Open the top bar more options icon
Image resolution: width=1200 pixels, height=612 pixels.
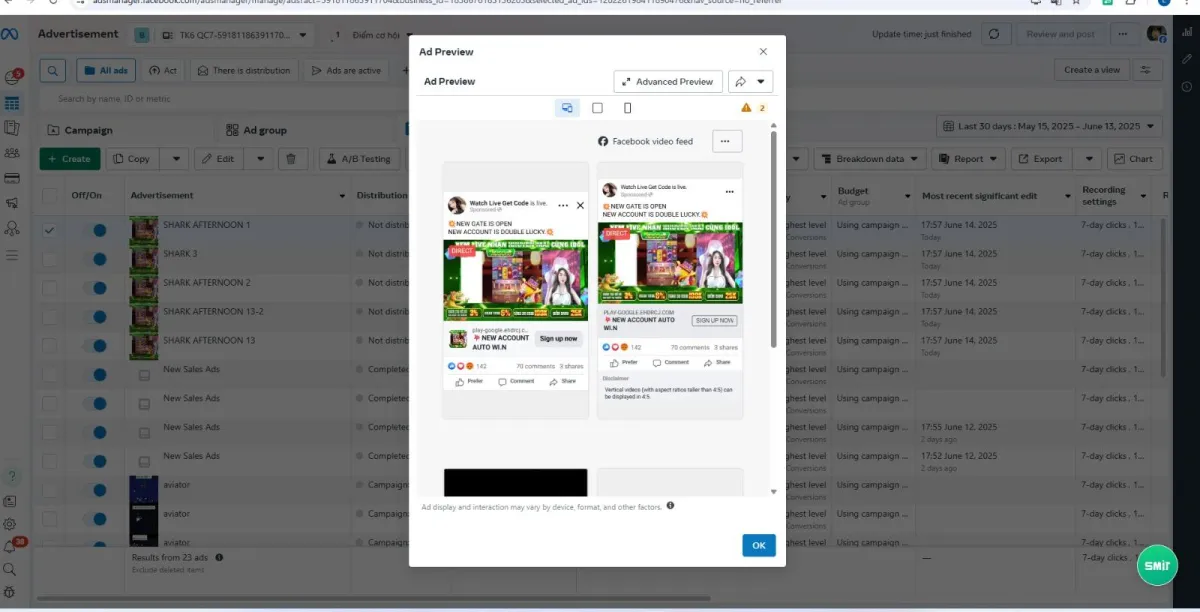coord(1125,34)
